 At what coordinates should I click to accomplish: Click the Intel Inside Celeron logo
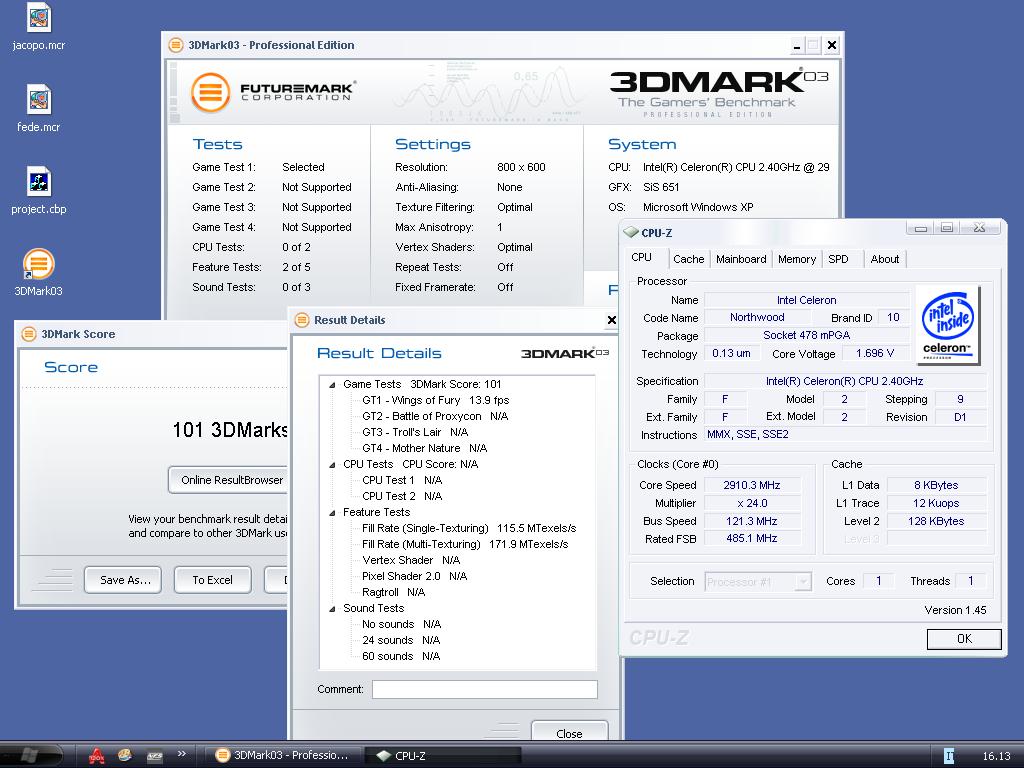947,325
